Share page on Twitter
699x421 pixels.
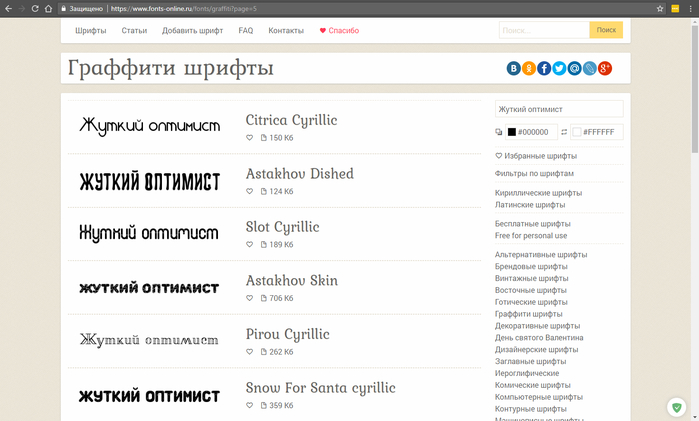pos(559,68)
